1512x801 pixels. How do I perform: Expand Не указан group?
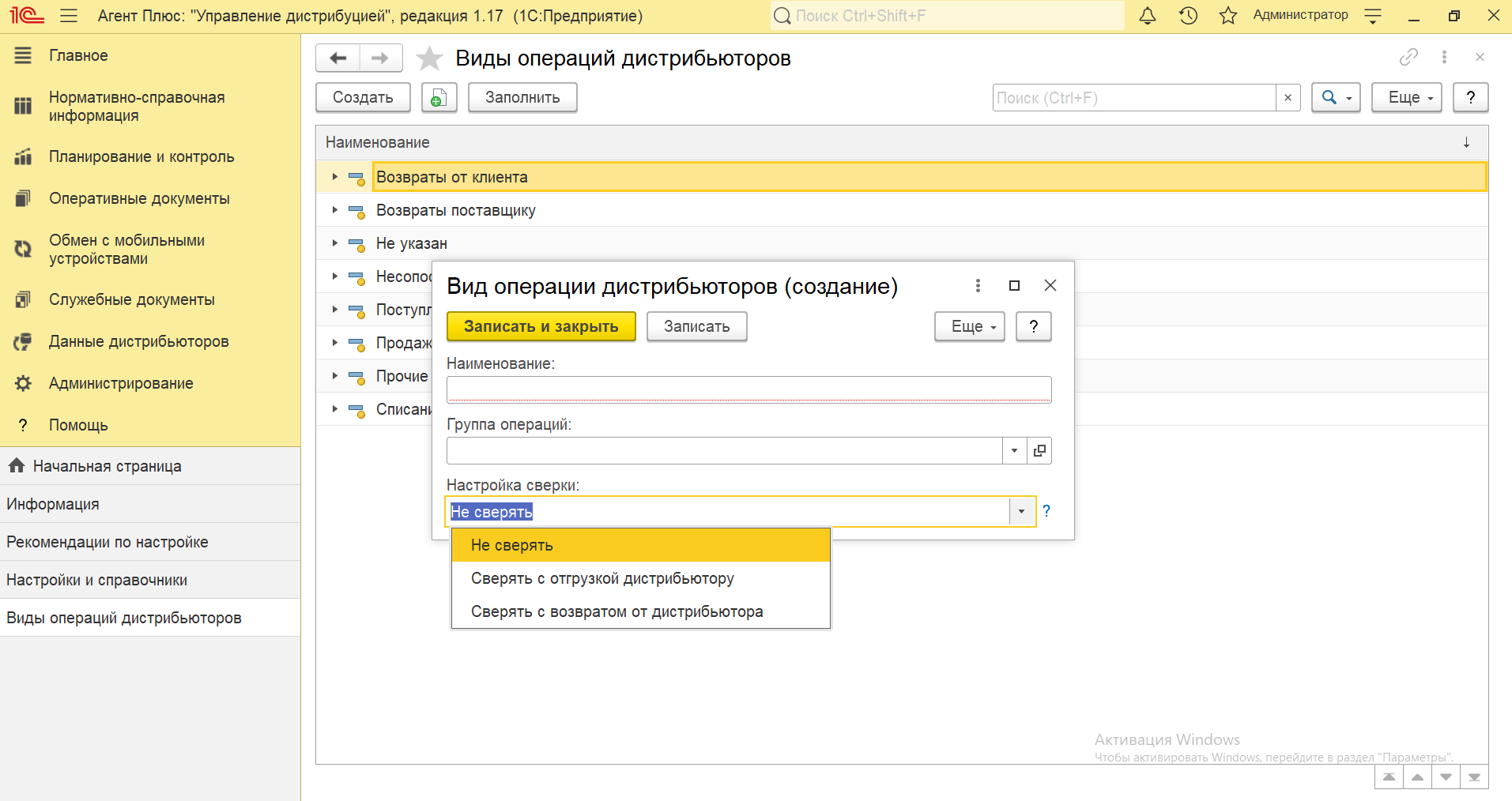(x=335, y=243)
